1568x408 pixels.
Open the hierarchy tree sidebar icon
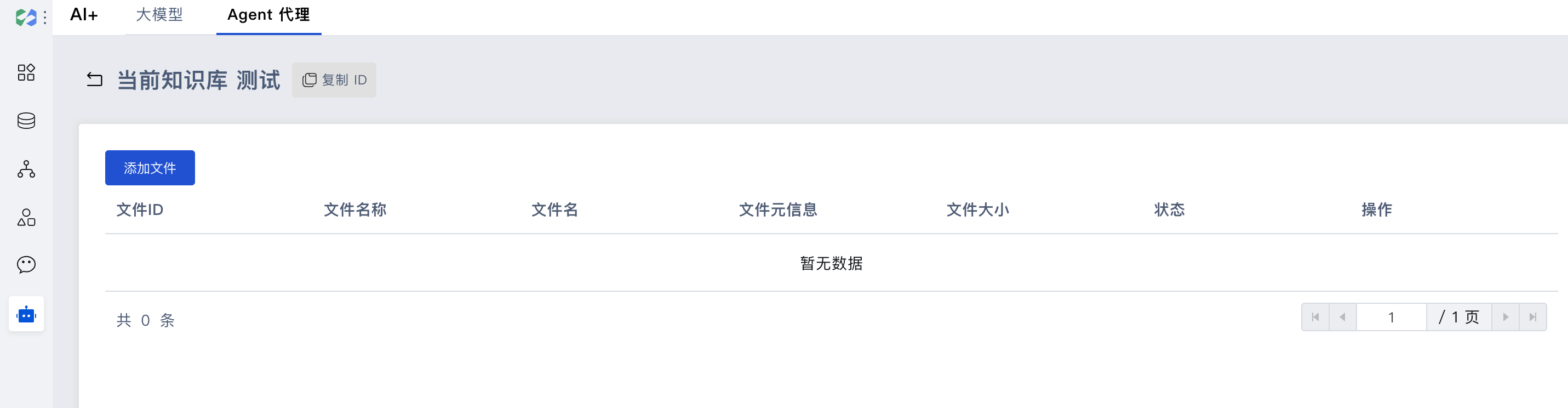pyautogui.click(x=26, y=169)
